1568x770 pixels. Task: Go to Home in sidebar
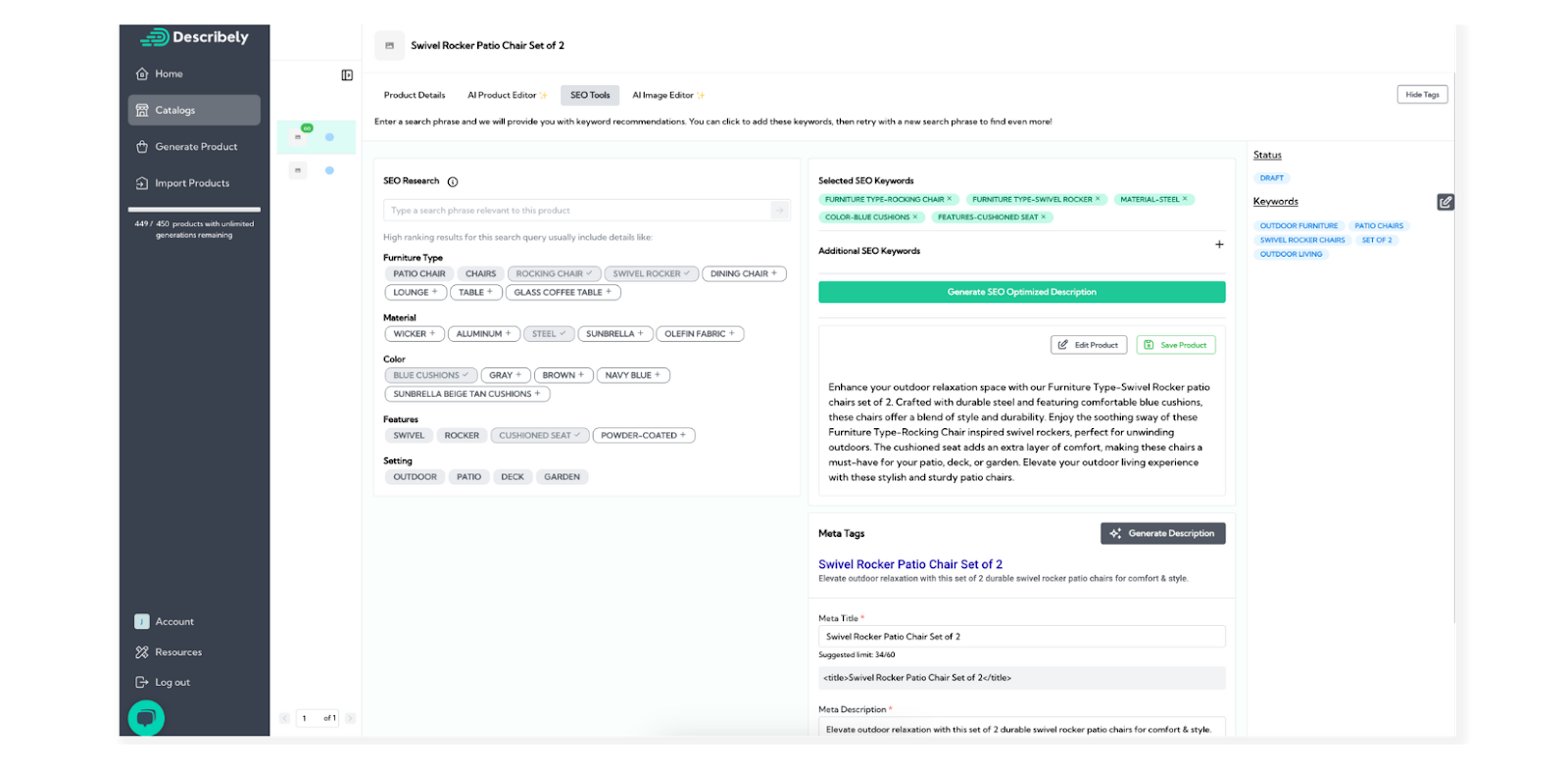click(169, 74)
